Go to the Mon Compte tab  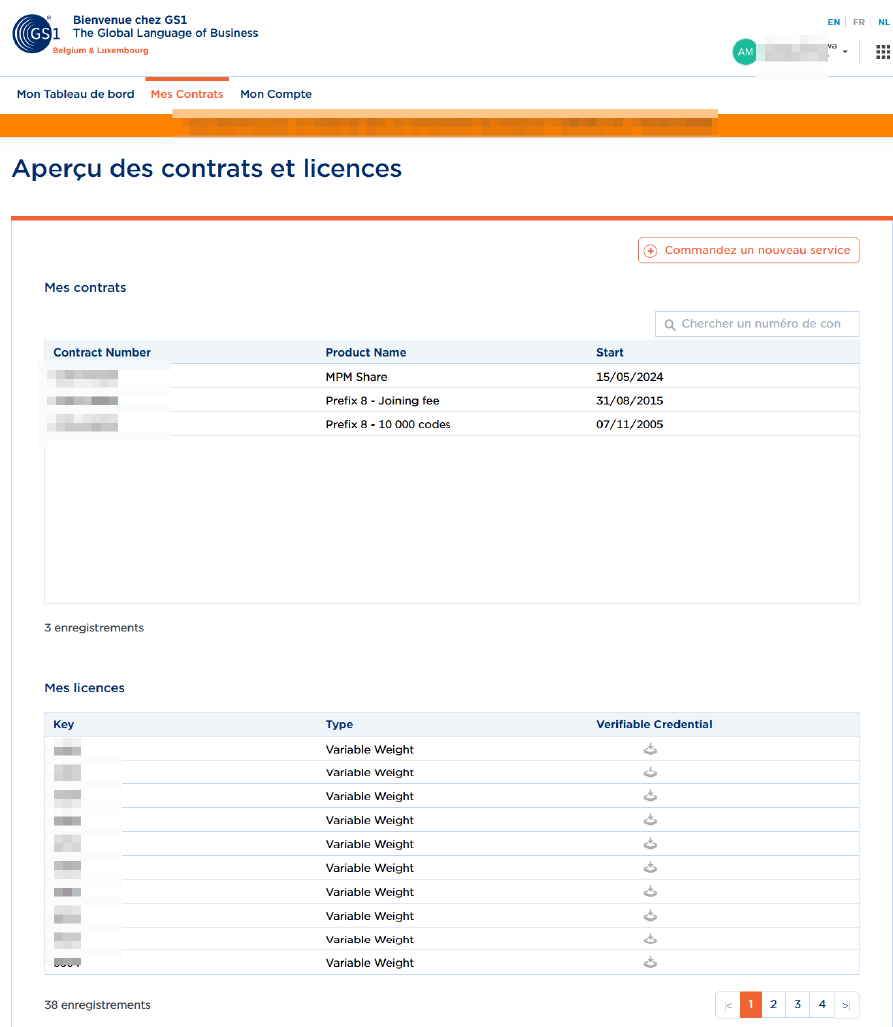click(x=276, y=94)
